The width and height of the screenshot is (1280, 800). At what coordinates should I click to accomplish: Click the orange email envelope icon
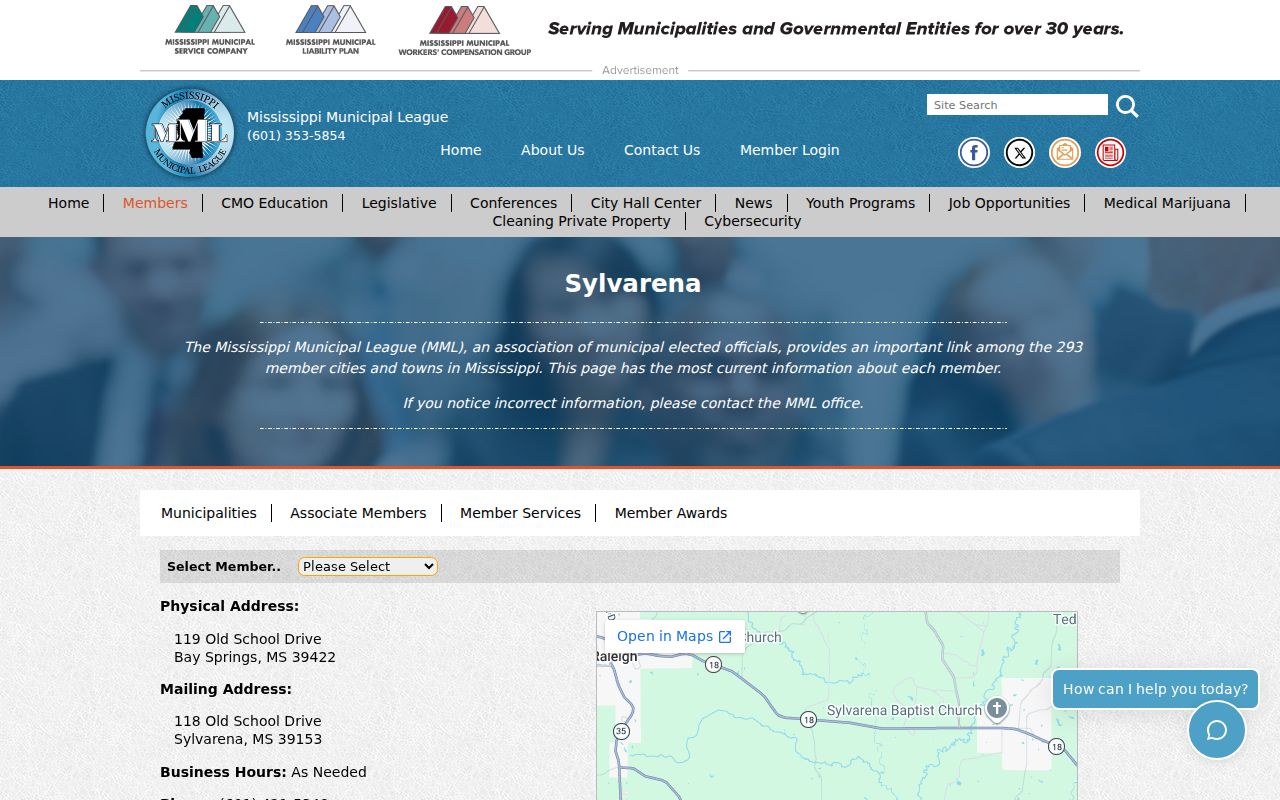(1065, 152)
